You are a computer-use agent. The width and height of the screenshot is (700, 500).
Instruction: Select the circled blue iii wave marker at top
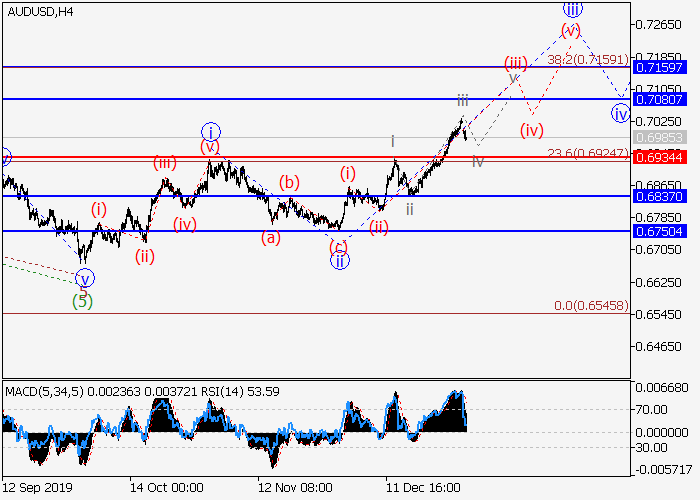pyautogui.click(x=572, y=9)
